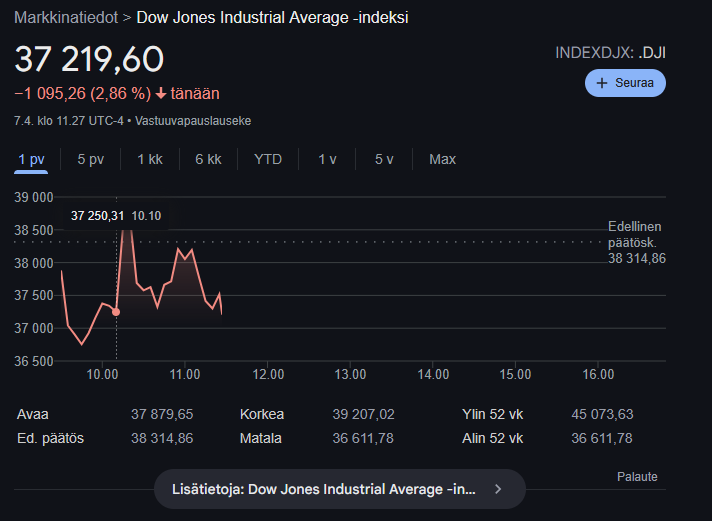Open the Vastuuvapauslauseke disclaimer link

point(193,121)
